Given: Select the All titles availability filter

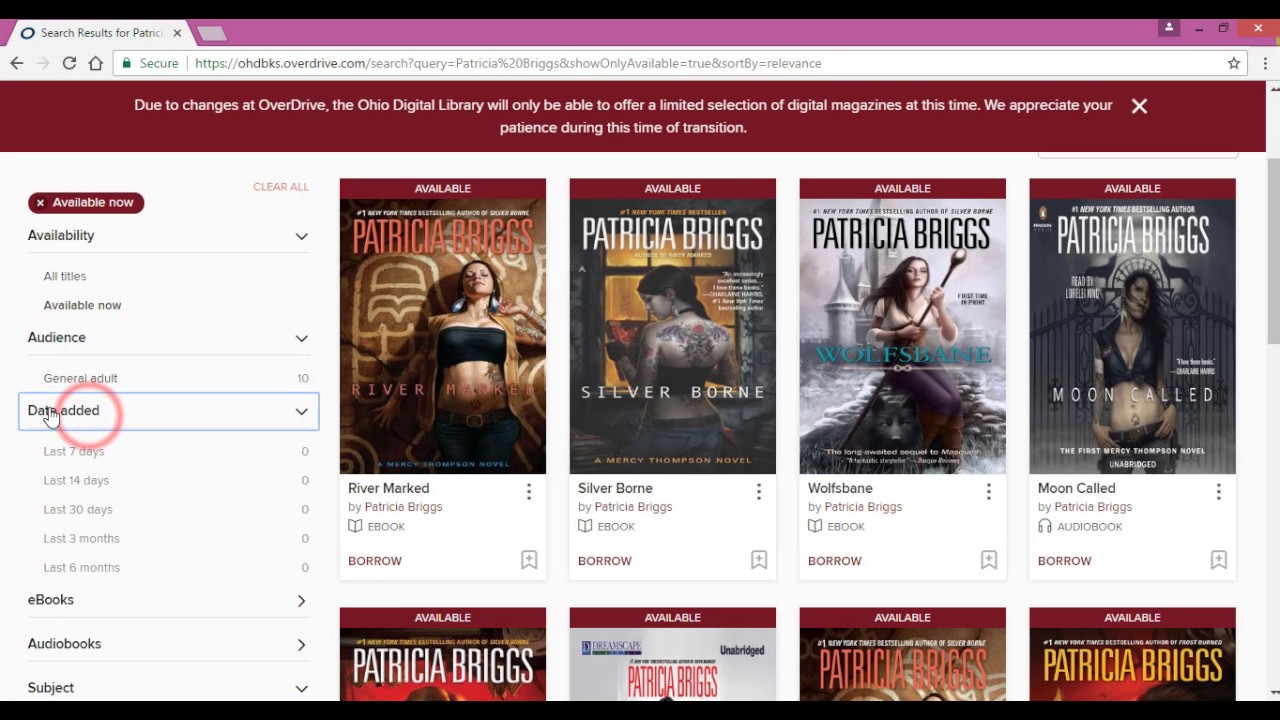Looking at the screenshot, I should point(65,276).
